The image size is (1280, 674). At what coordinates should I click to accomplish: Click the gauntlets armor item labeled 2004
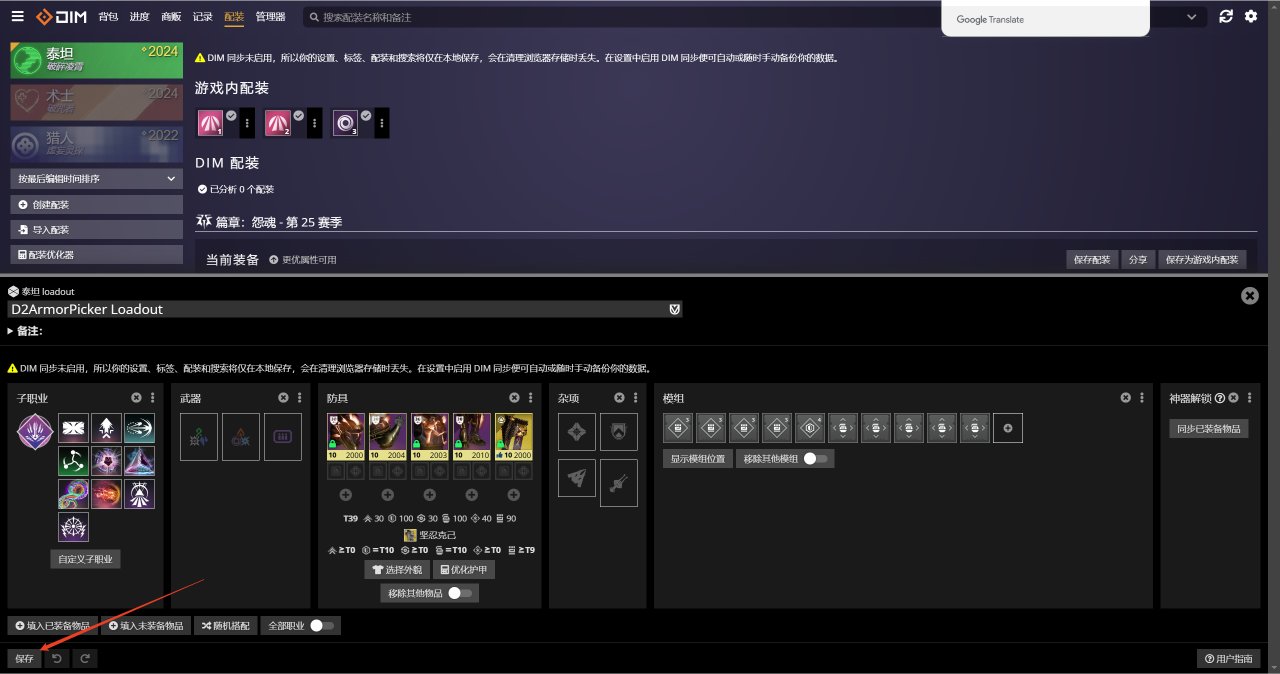pos(388,437)
